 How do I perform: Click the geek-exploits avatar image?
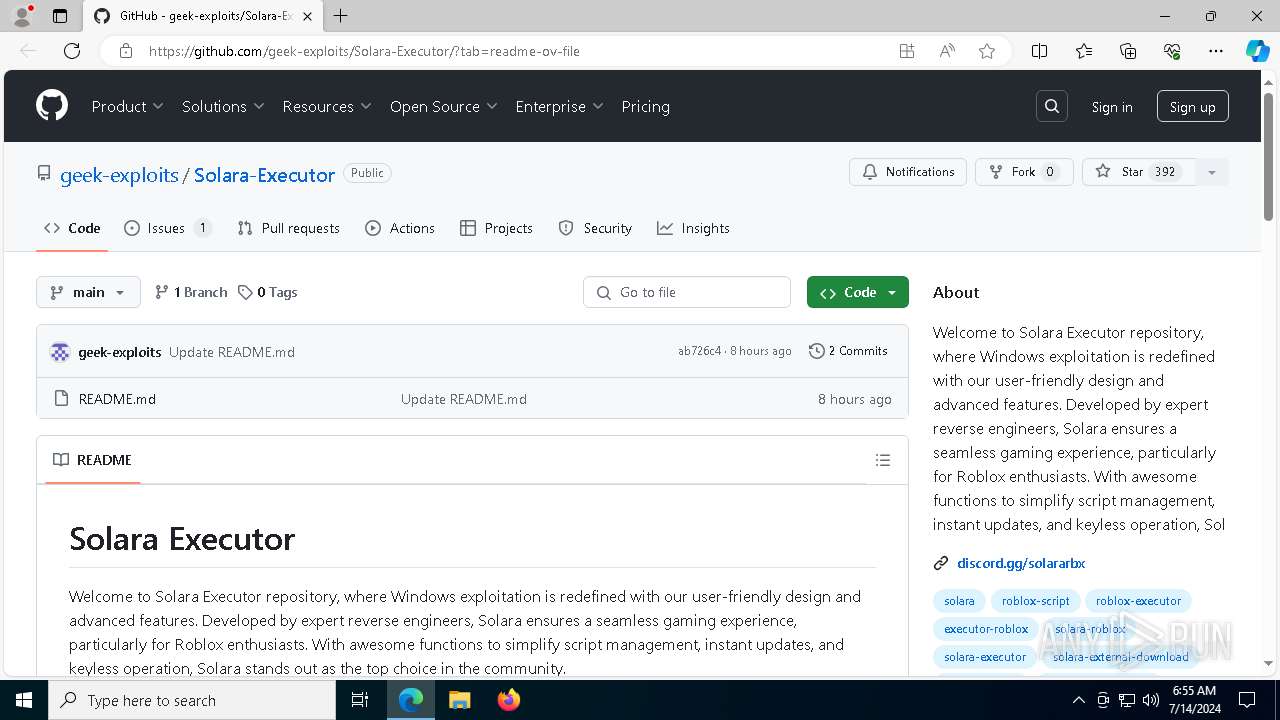pyautogui.click(x=60, y=352)
